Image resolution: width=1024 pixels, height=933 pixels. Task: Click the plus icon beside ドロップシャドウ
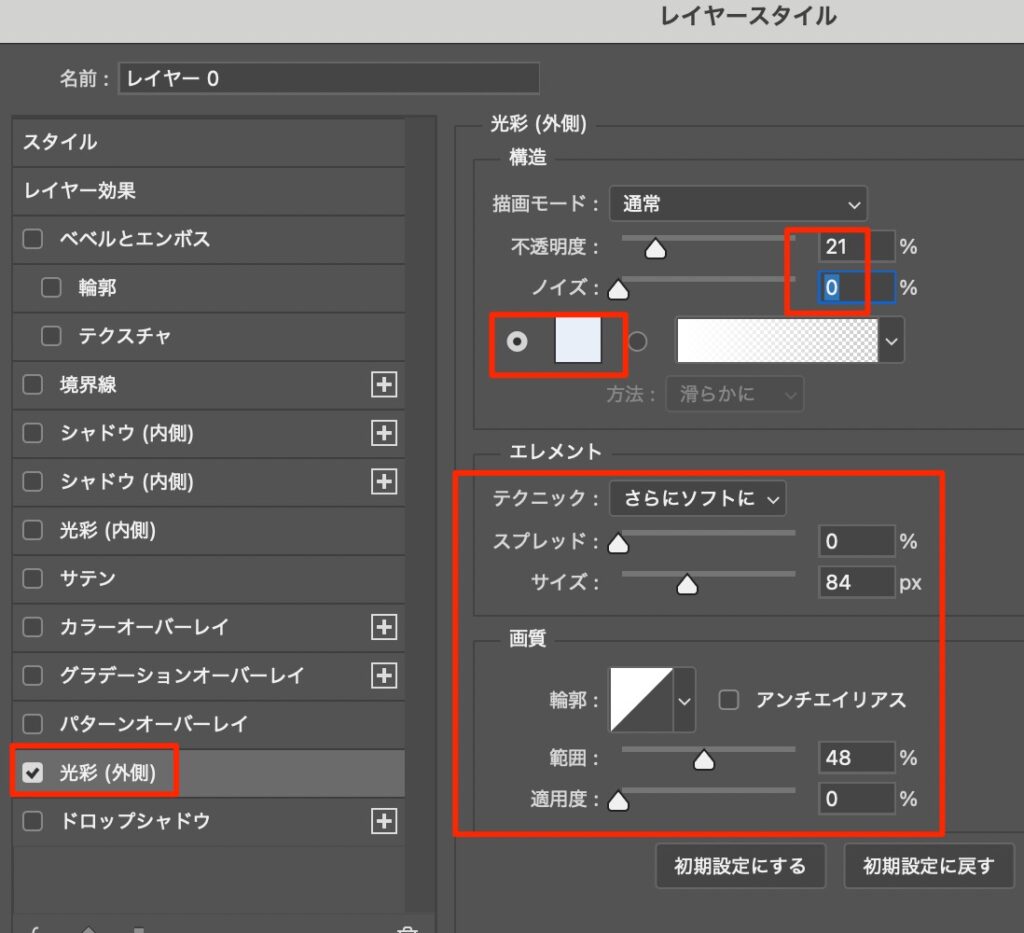coord(384,821)
